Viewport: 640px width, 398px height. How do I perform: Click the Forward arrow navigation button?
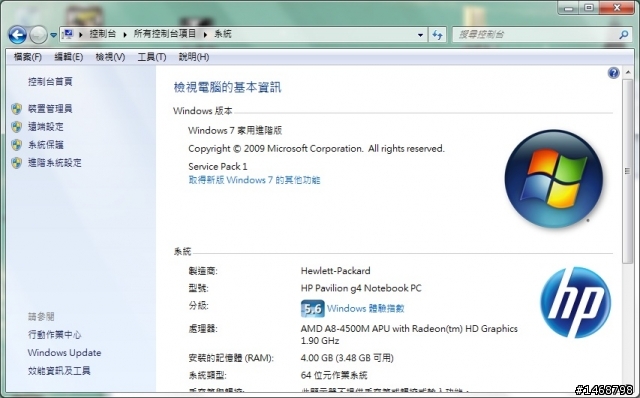[x=39, y=35]
